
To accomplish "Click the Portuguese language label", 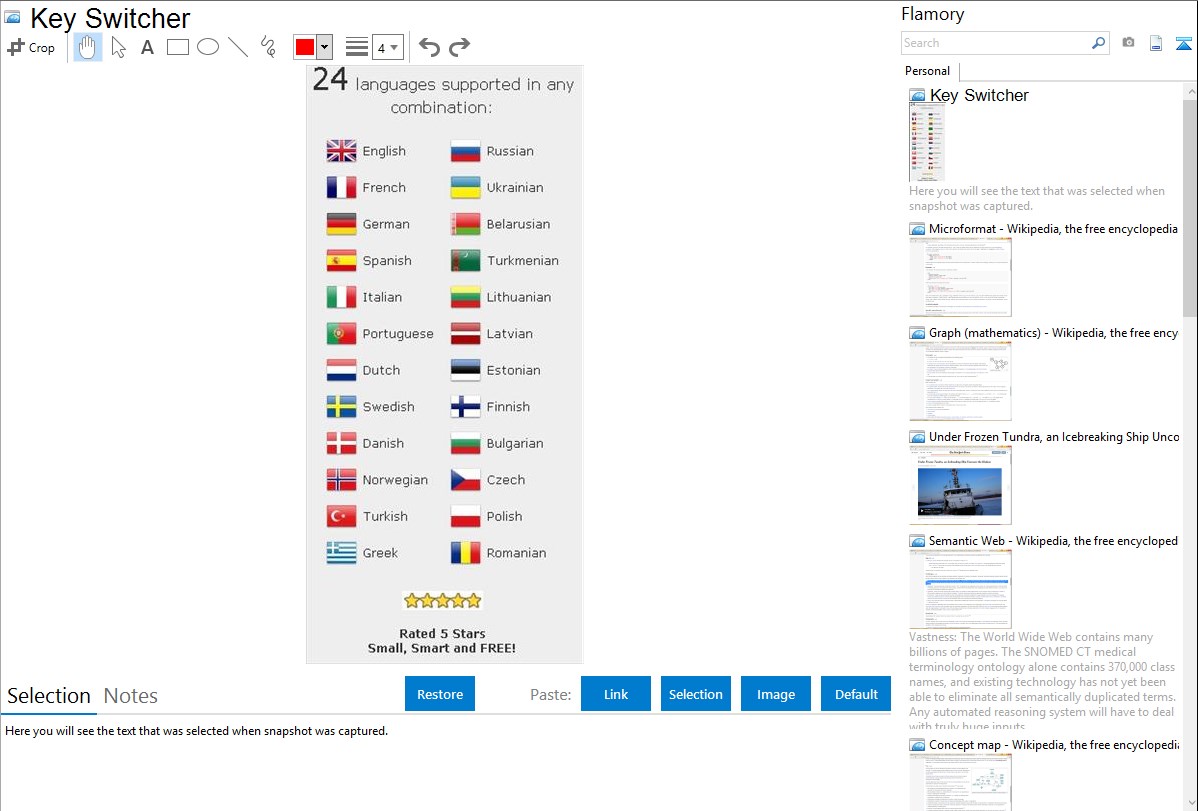I will point(398,334).
